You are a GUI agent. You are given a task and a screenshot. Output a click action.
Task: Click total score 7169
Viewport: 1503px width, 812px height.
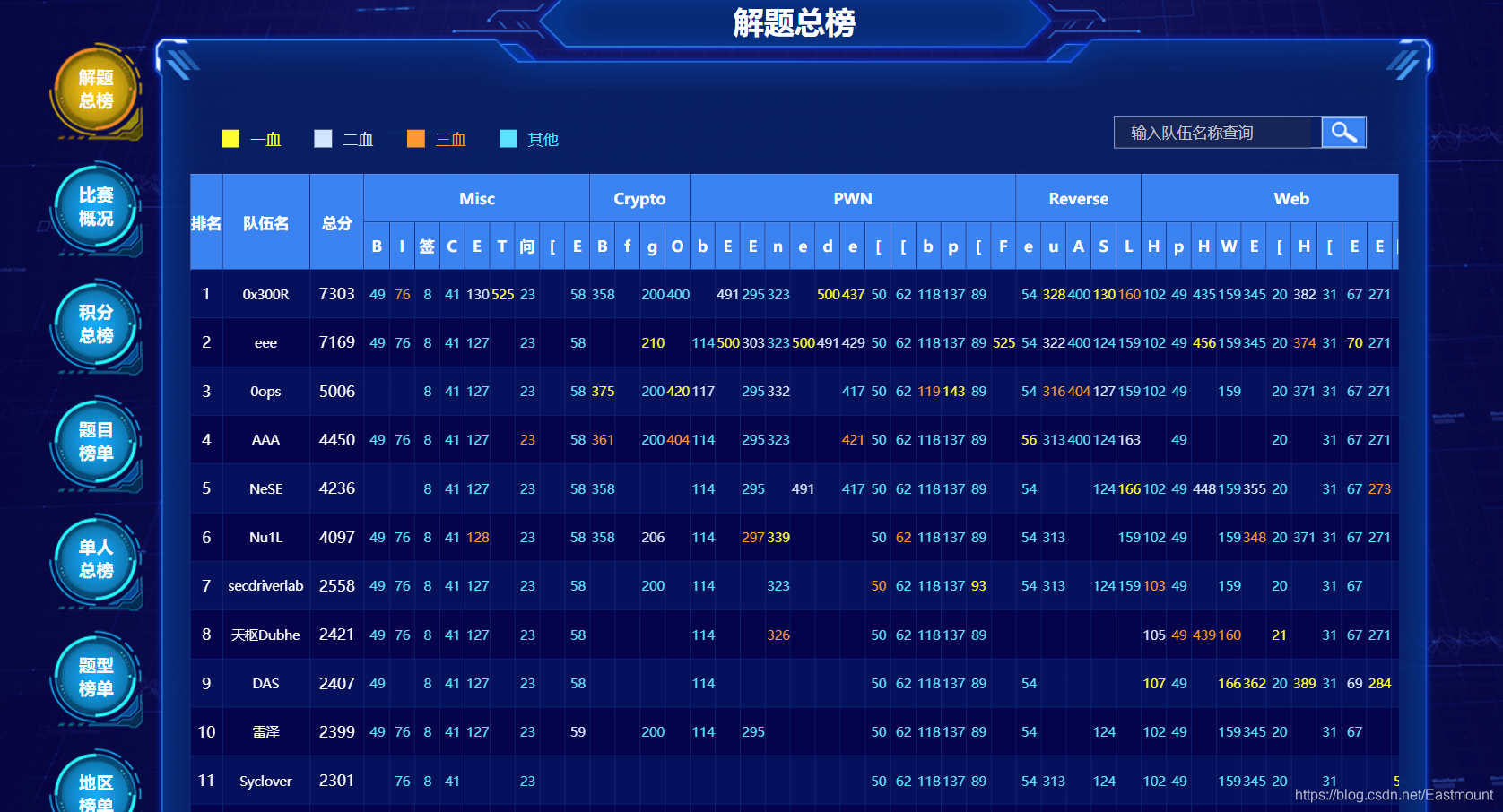pyautogui.click(x=337, y=342)
